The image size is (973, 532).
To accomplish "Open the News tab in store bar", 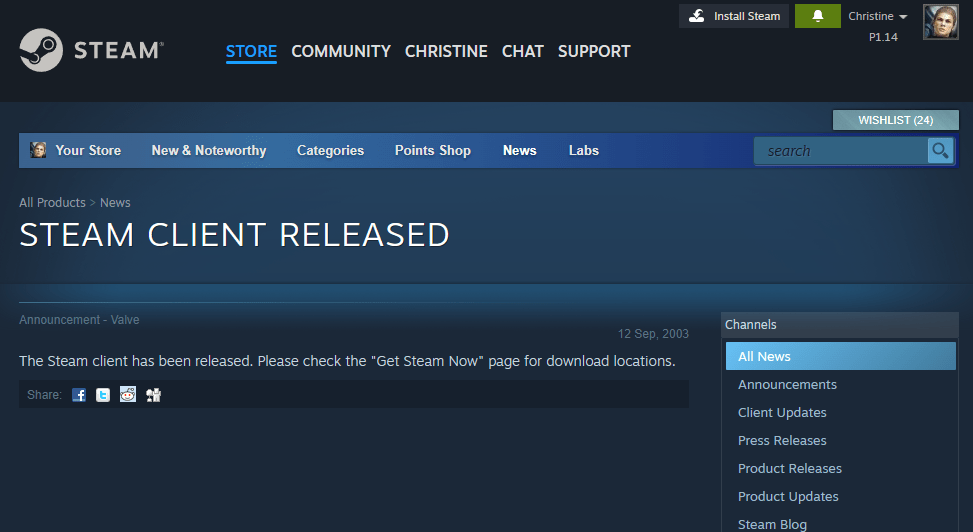I will [519, 150].
